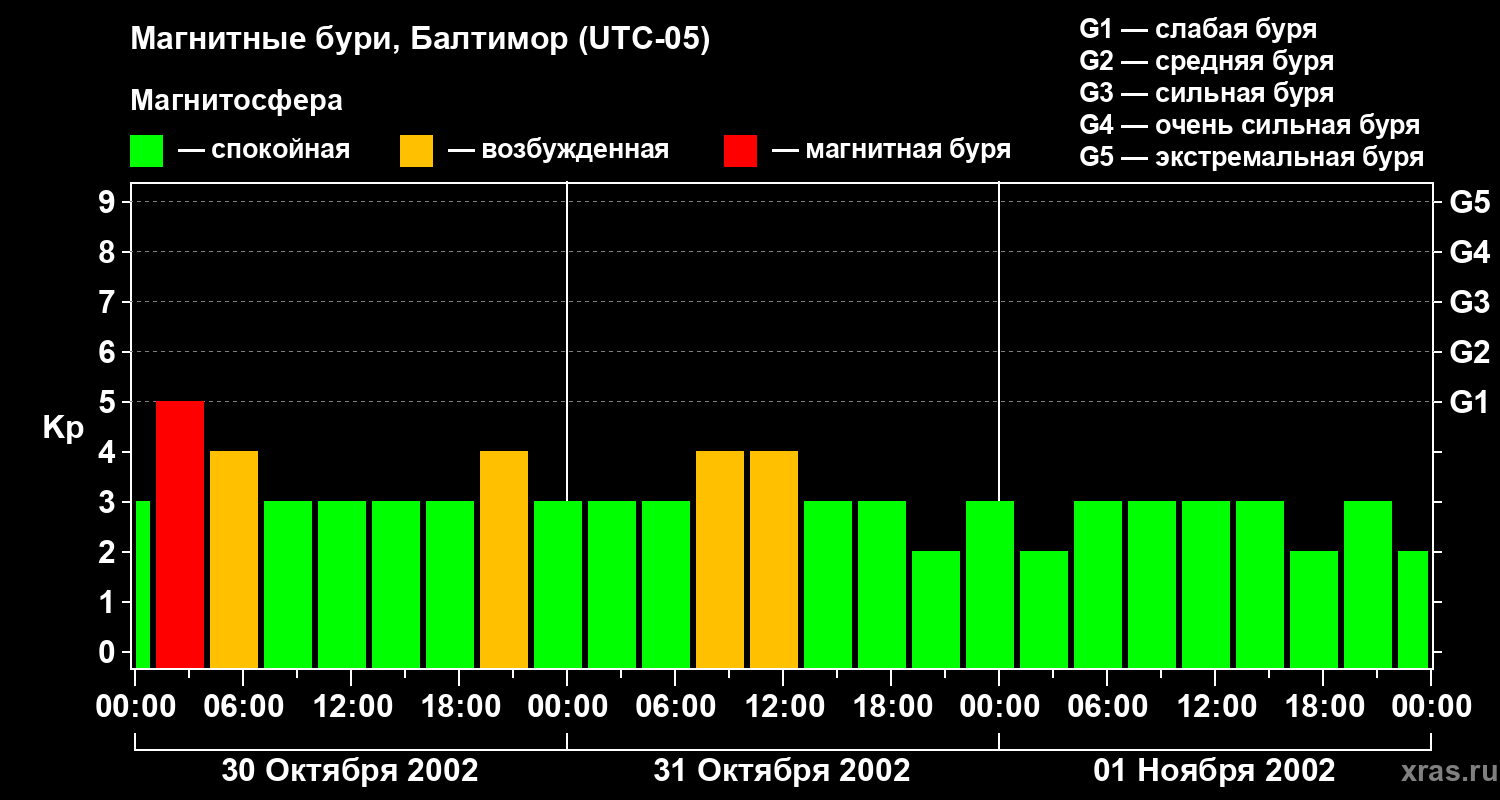Click the 'магнитная буря' legend text label

[x=908, y=150]
